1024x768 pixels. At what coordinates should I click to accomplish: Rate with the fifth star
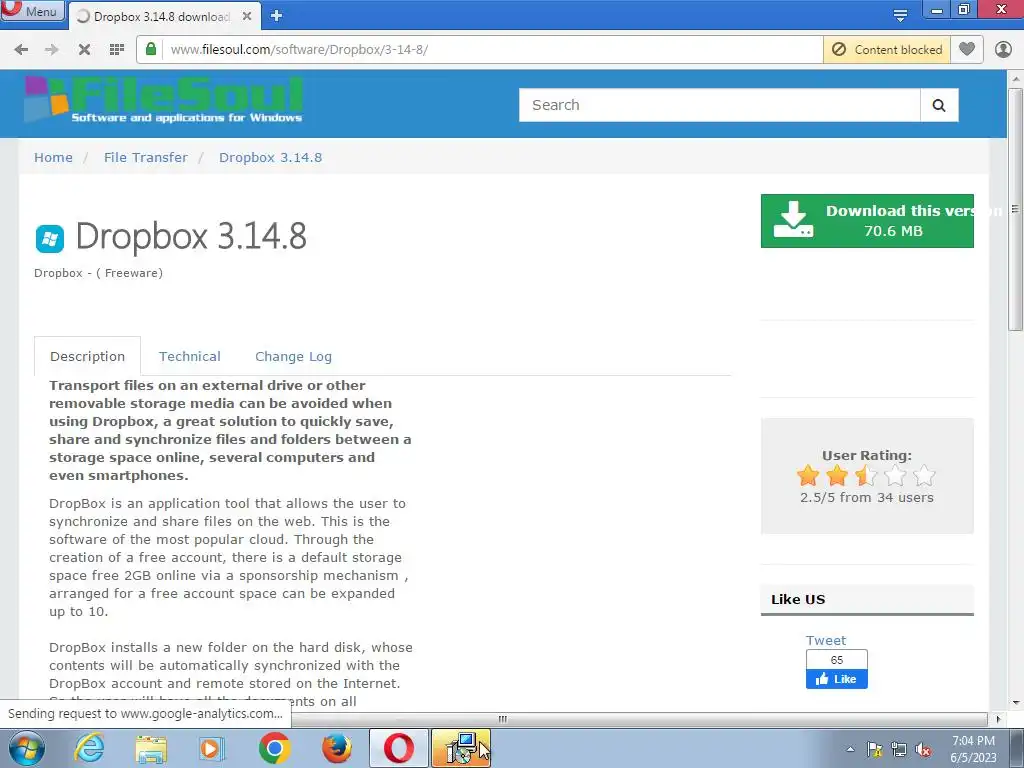924,475
